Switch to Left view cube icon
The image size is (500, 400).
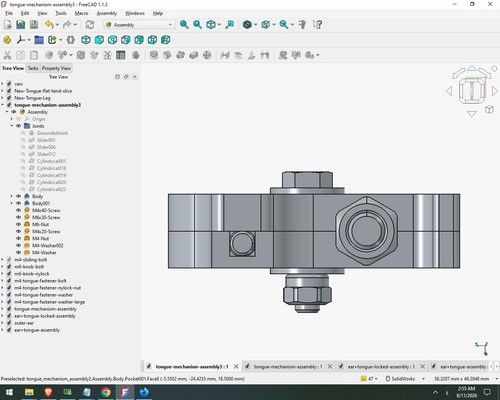166,40
